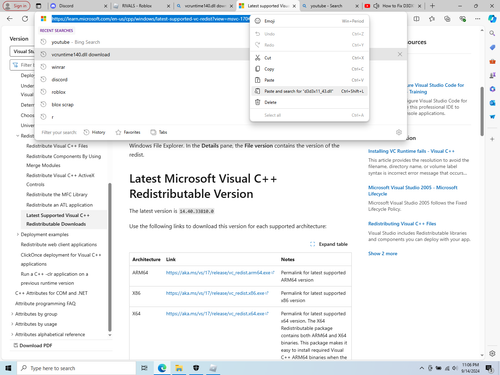Viewport: 500px width, 375px height.
Task: Open a new tab with plus button
Action: [432, 6]
